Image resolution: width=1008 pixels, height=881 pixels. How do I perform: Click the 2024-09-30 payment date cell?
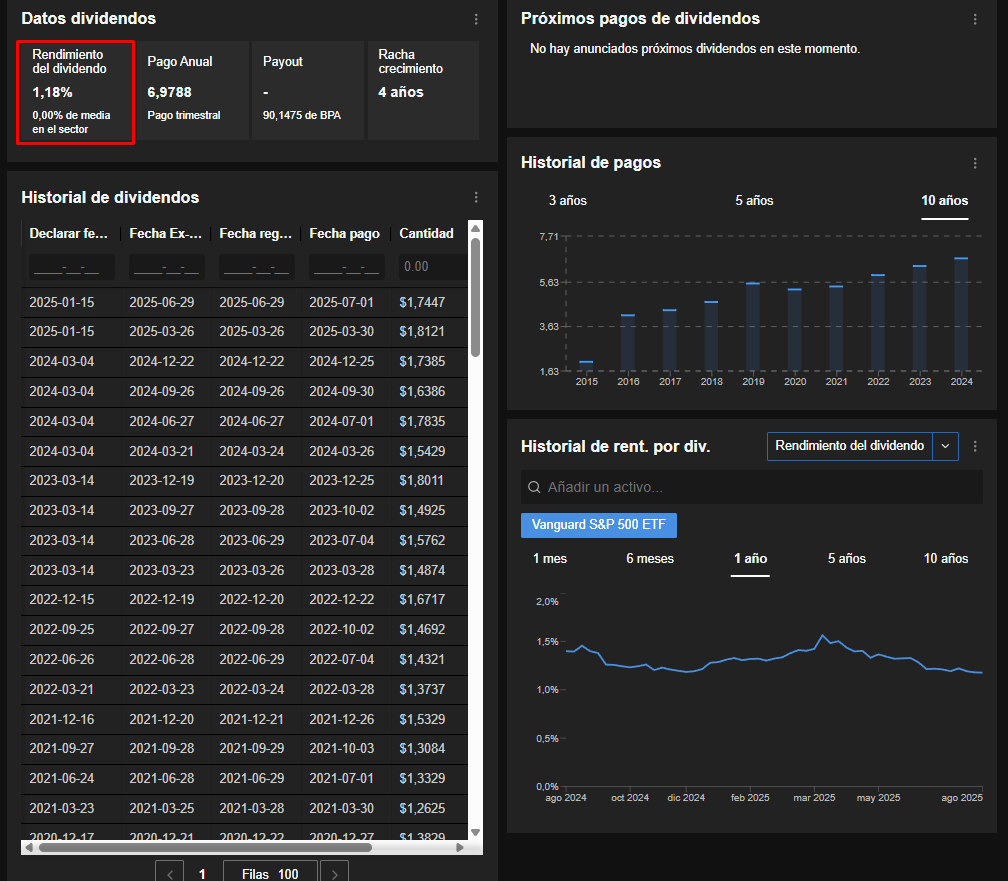342,392
